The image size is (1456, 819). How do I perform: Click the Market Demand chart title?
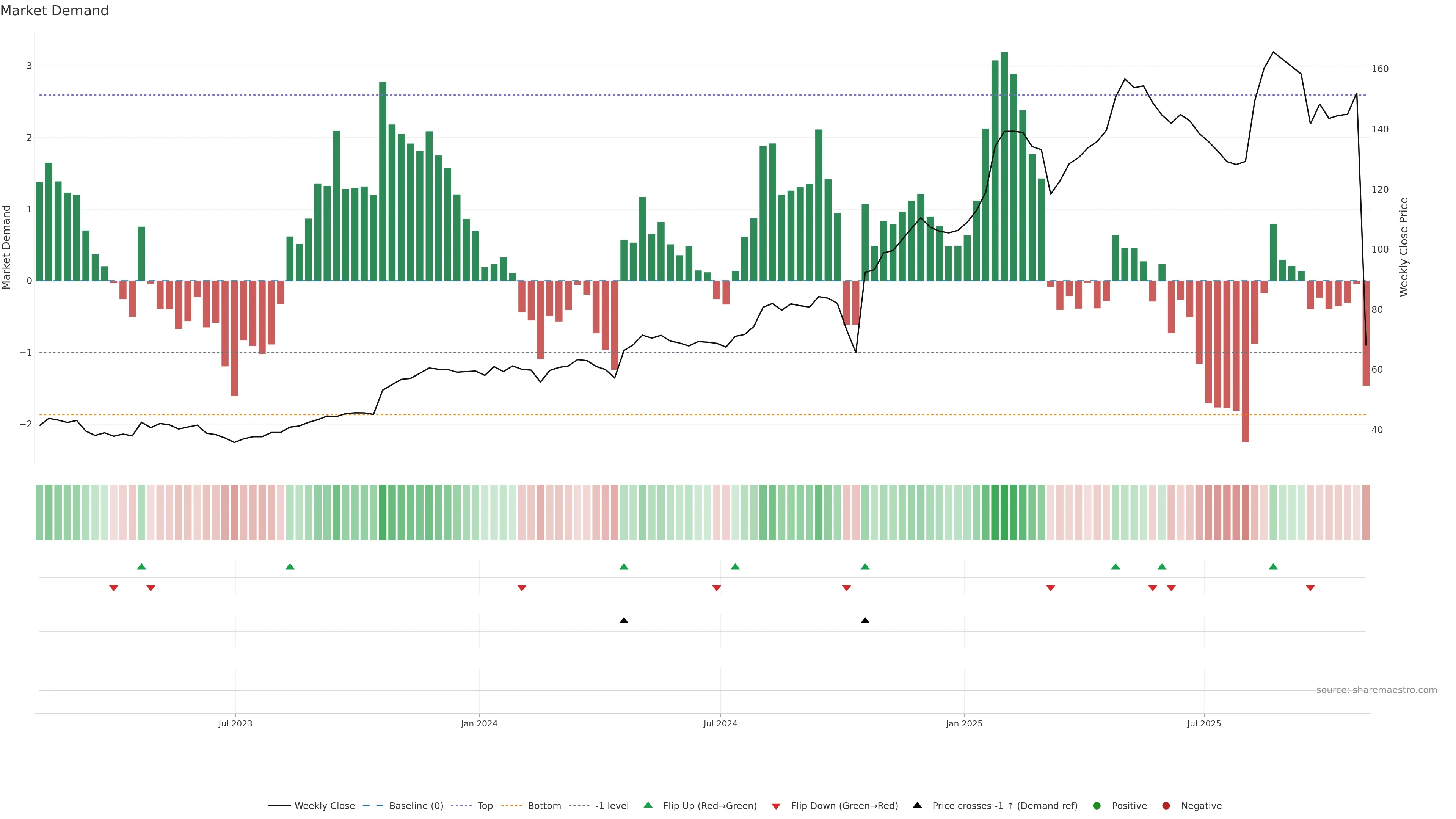click(54, 11)
